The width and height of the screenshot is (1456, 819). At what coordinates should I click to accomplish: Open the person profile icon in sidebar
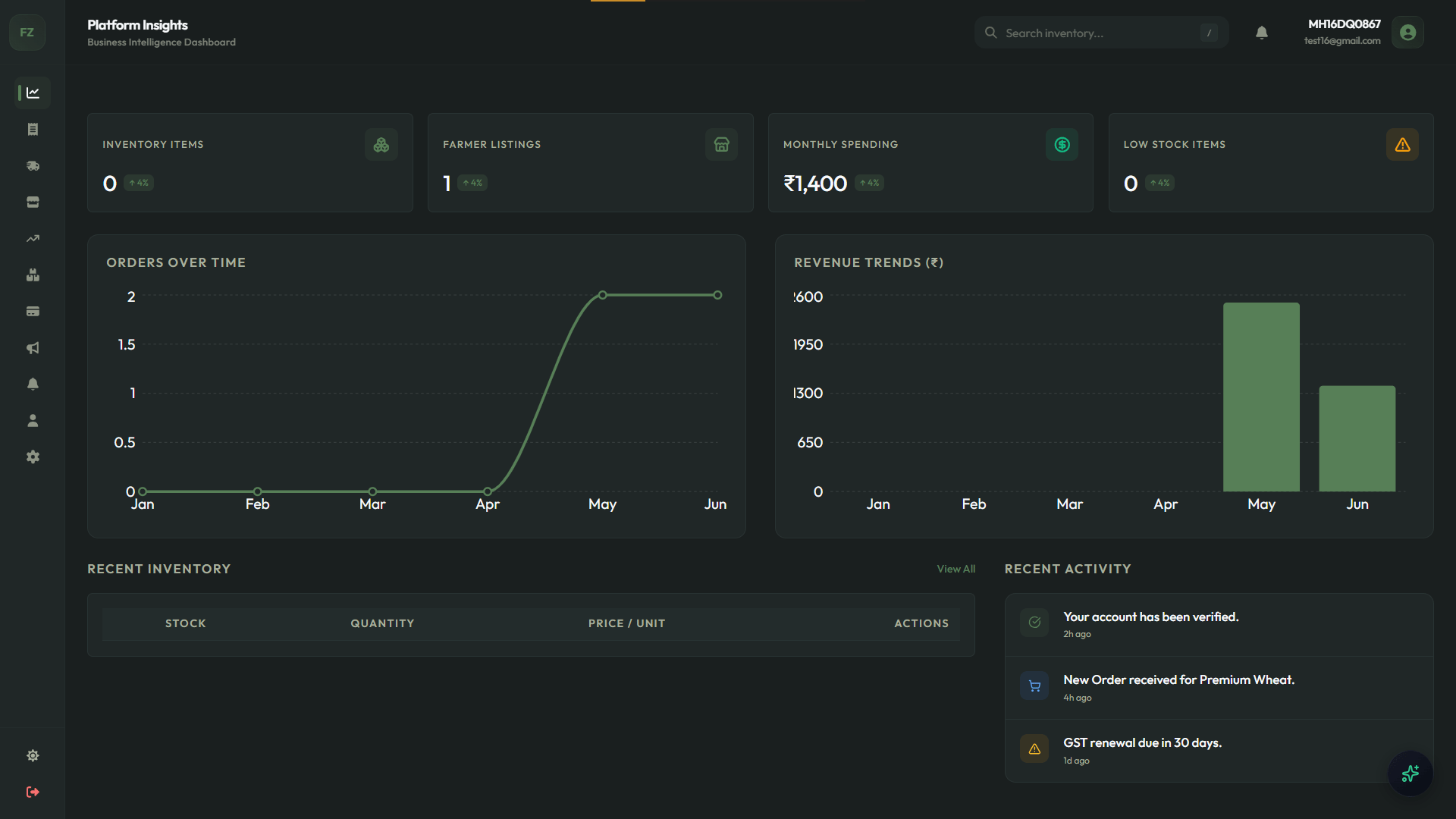click(33, 421)
